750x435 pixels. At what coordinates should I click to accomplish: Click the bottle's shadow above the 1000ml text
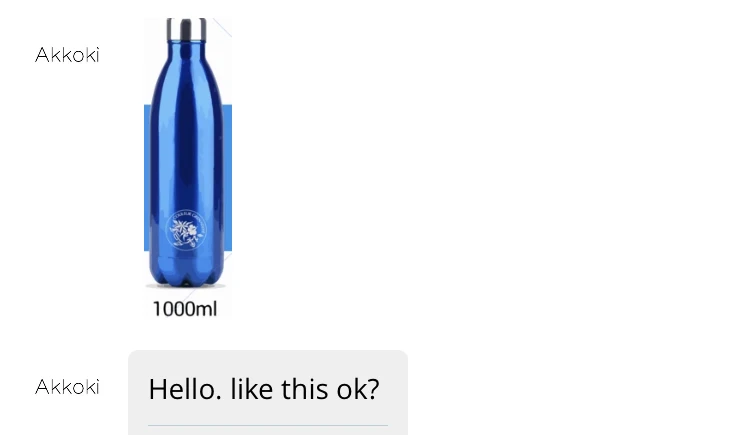[x=186, y=287]
